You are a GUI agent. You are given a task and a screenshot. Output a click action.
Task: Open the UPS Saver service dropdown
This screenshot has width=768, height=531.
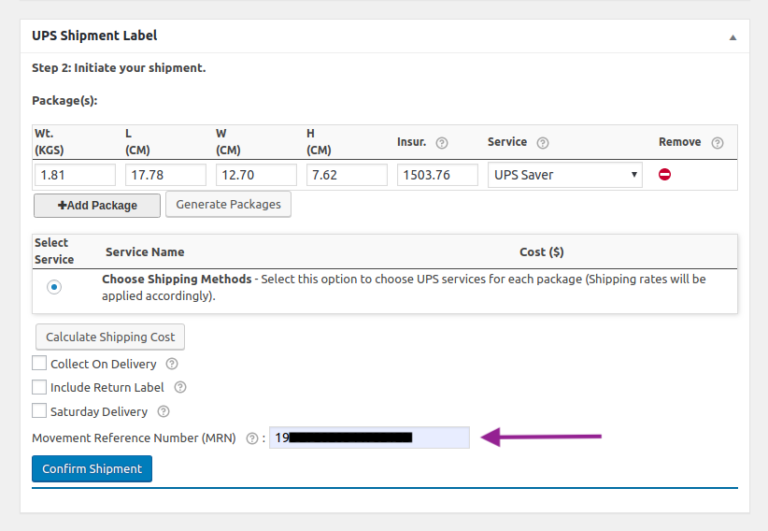tap(565, 175)
